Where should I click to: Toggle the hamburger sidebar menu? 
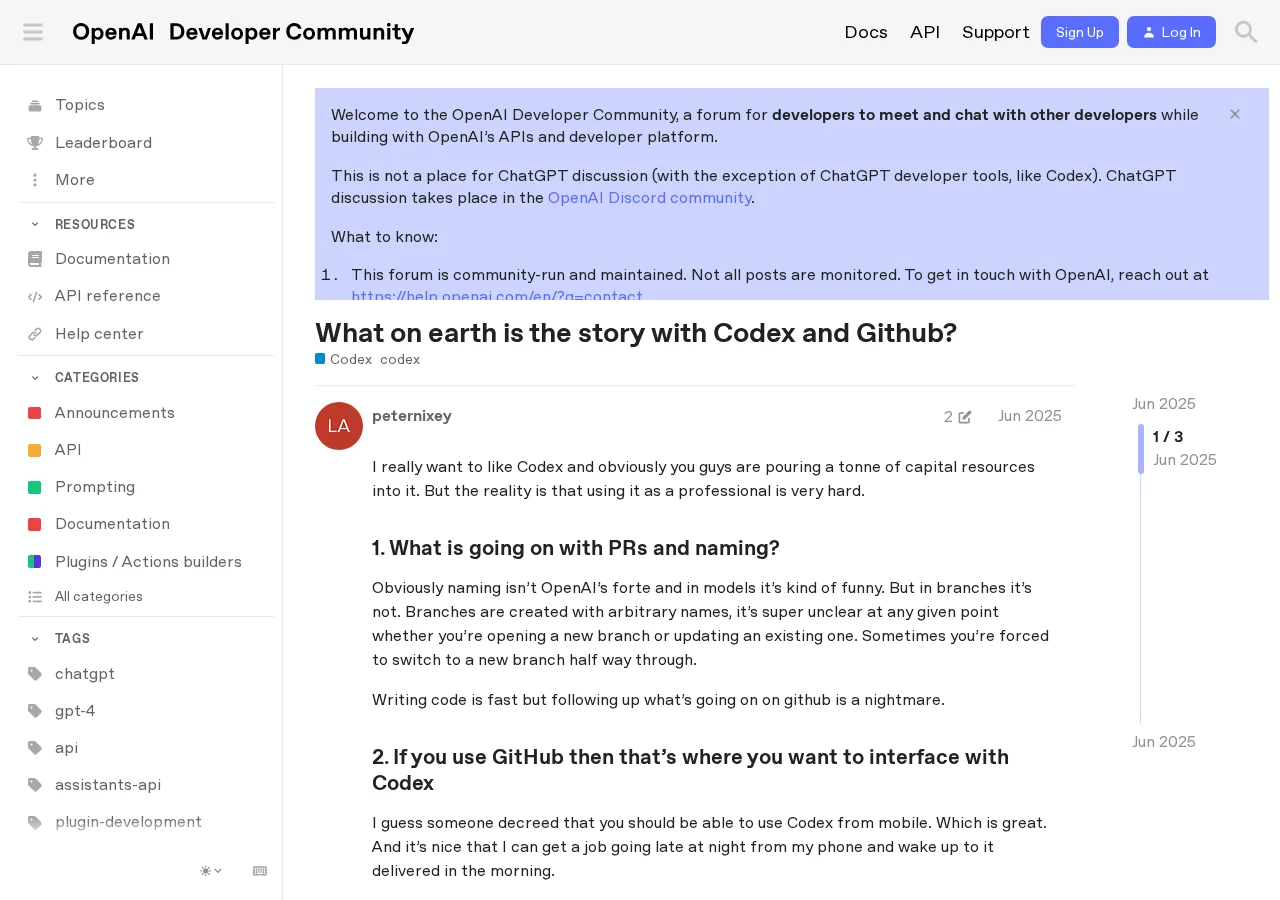pyautogui.click(x=33, y=32)
